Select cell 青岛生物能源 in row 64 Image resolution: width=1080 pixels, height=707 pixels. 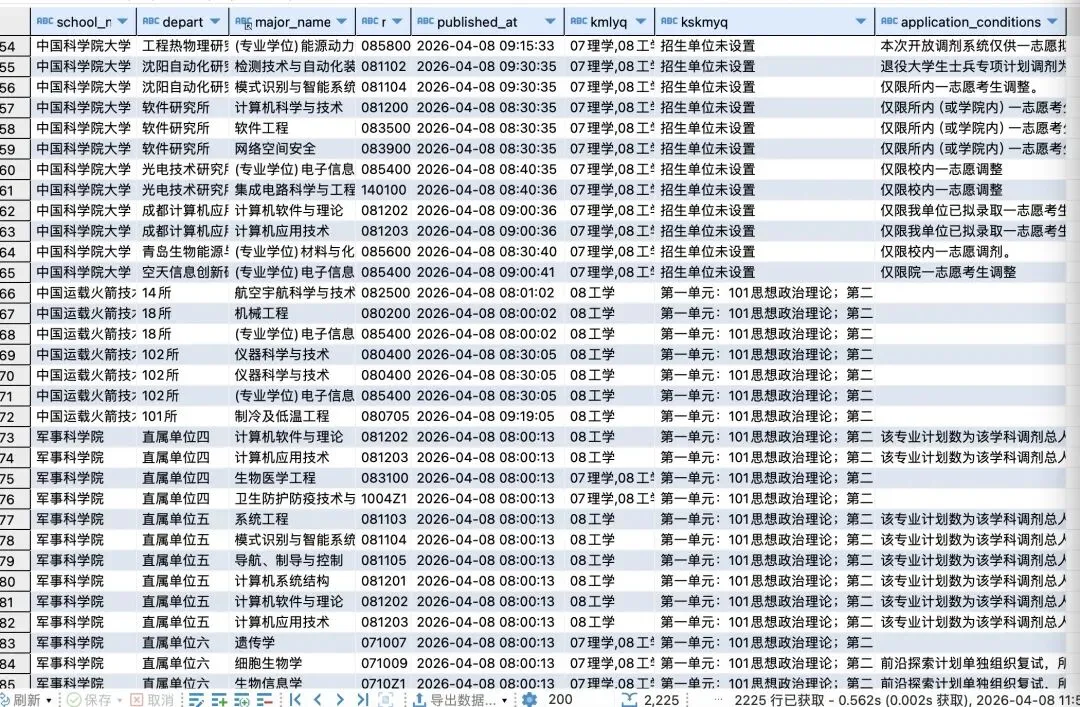(183, 252)
